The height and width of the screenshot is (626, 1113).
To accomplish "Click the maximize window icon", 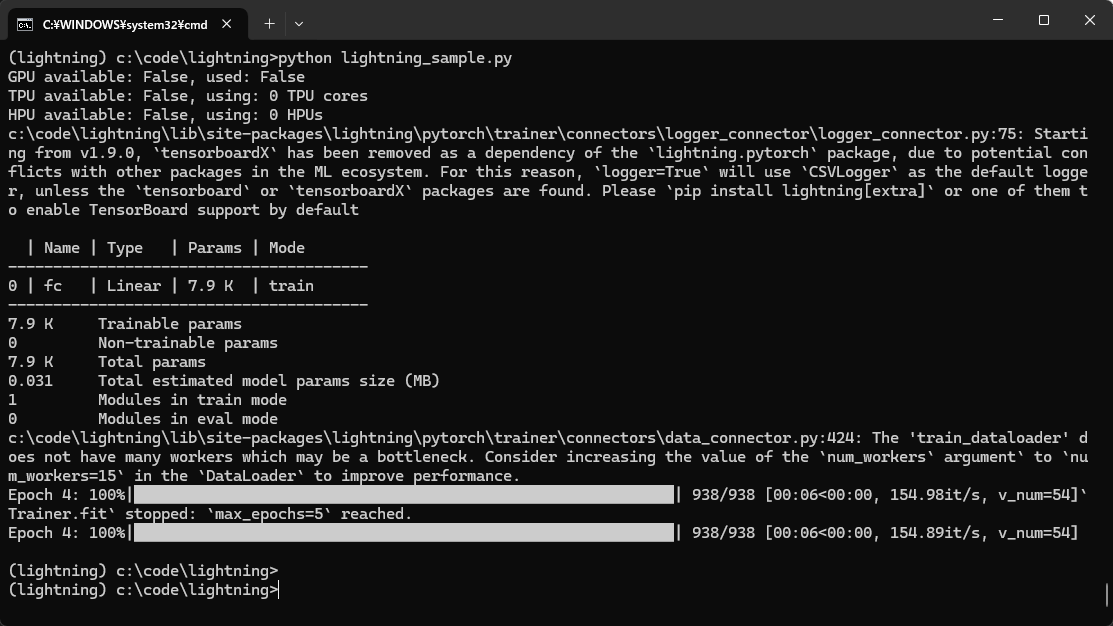I will point(1043,20).
